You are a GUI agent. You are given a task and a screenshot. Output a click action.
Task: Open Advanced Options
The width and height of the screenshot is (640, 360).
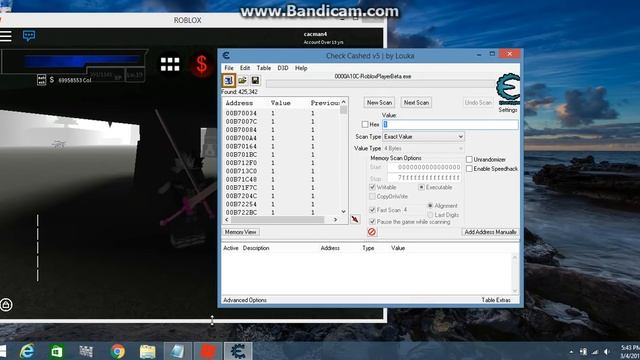tap(245, 300)
